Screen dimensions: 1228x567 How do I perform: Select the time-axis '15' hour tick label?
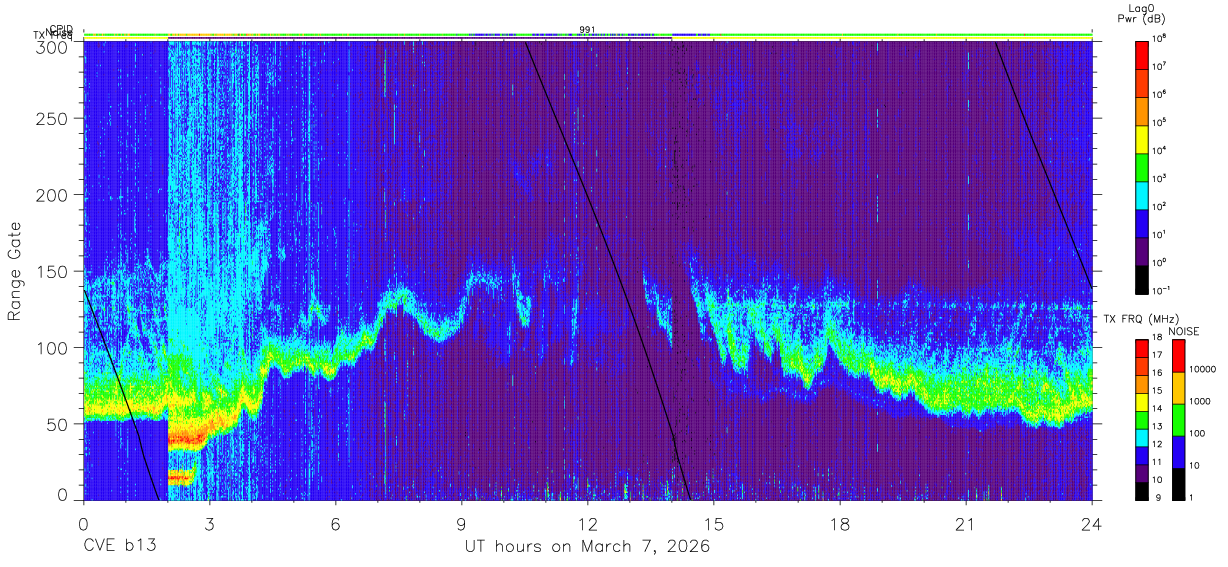(713, 525)
